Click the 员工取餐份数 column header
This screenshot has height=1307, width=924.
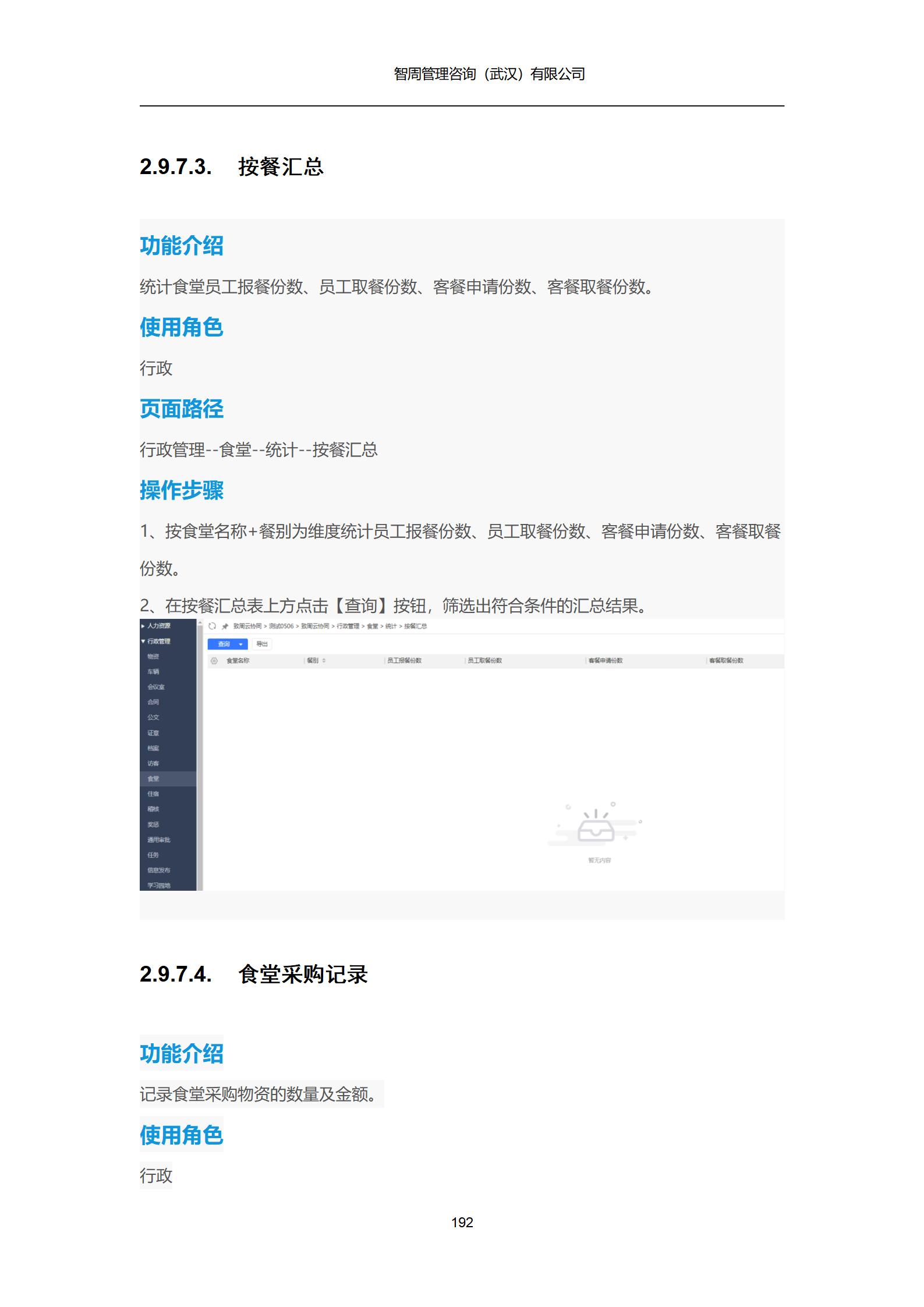click(x=484, y=661)
